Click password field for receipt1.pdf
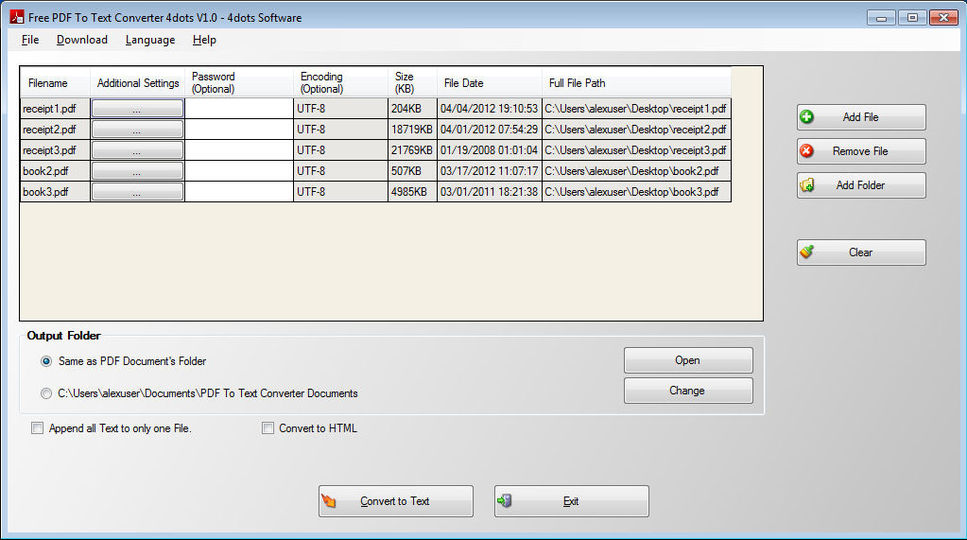This screenshot has width=967, height=540. click(x=239, y=108)
